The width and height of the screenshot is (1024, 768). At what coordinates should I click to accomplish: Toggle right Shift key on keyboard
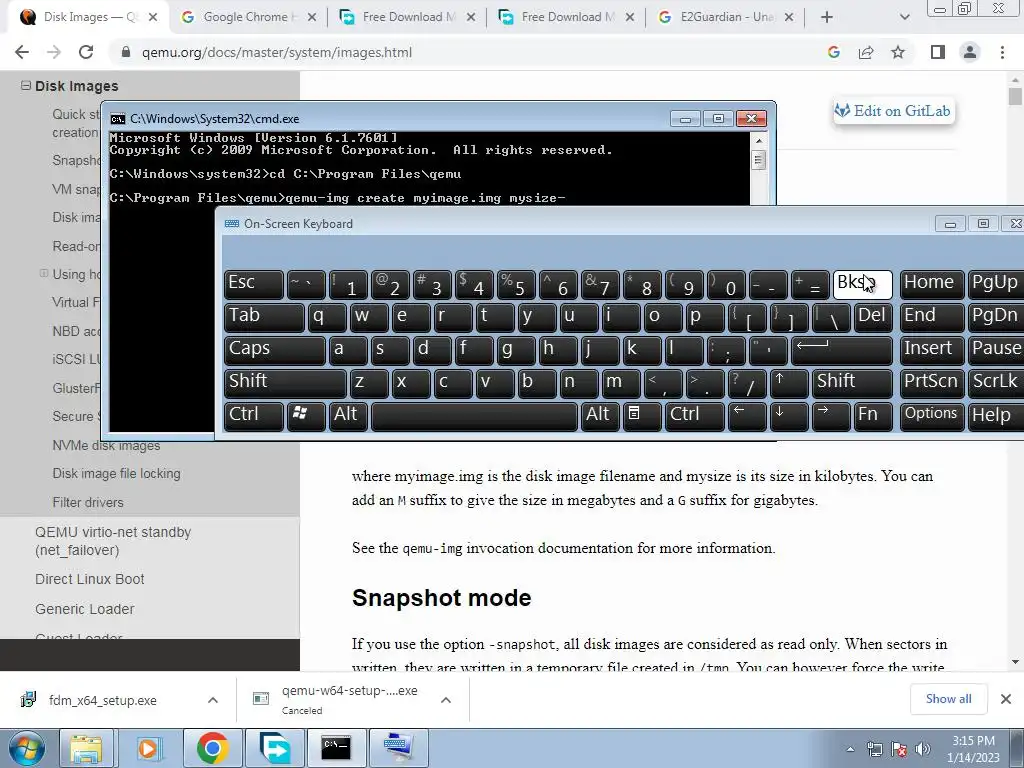pyautogui.click(x=852, y=383)
